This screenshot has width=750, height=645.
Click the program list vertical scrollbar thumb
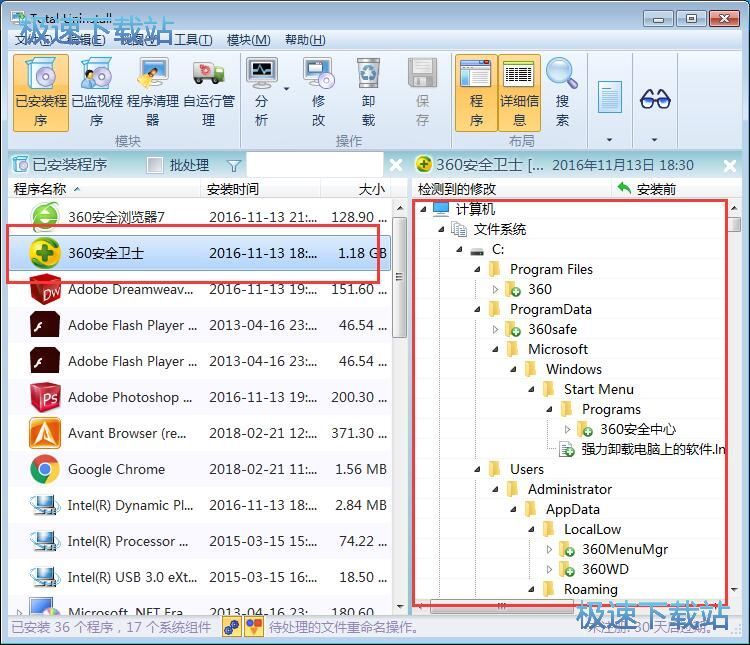pyautogui.click(x=399, y=278)
